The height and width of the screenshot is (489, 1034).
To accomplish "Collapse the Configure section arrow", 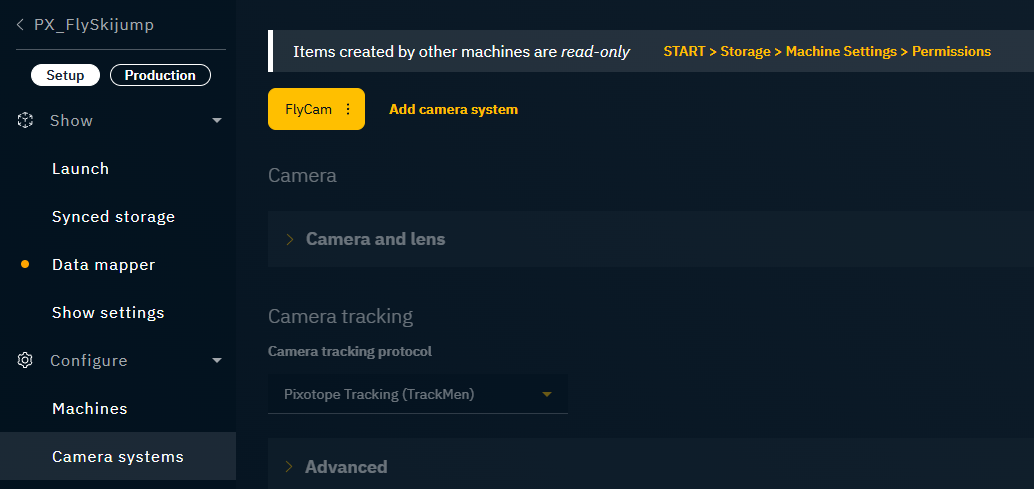I will (x=217, y=361).
